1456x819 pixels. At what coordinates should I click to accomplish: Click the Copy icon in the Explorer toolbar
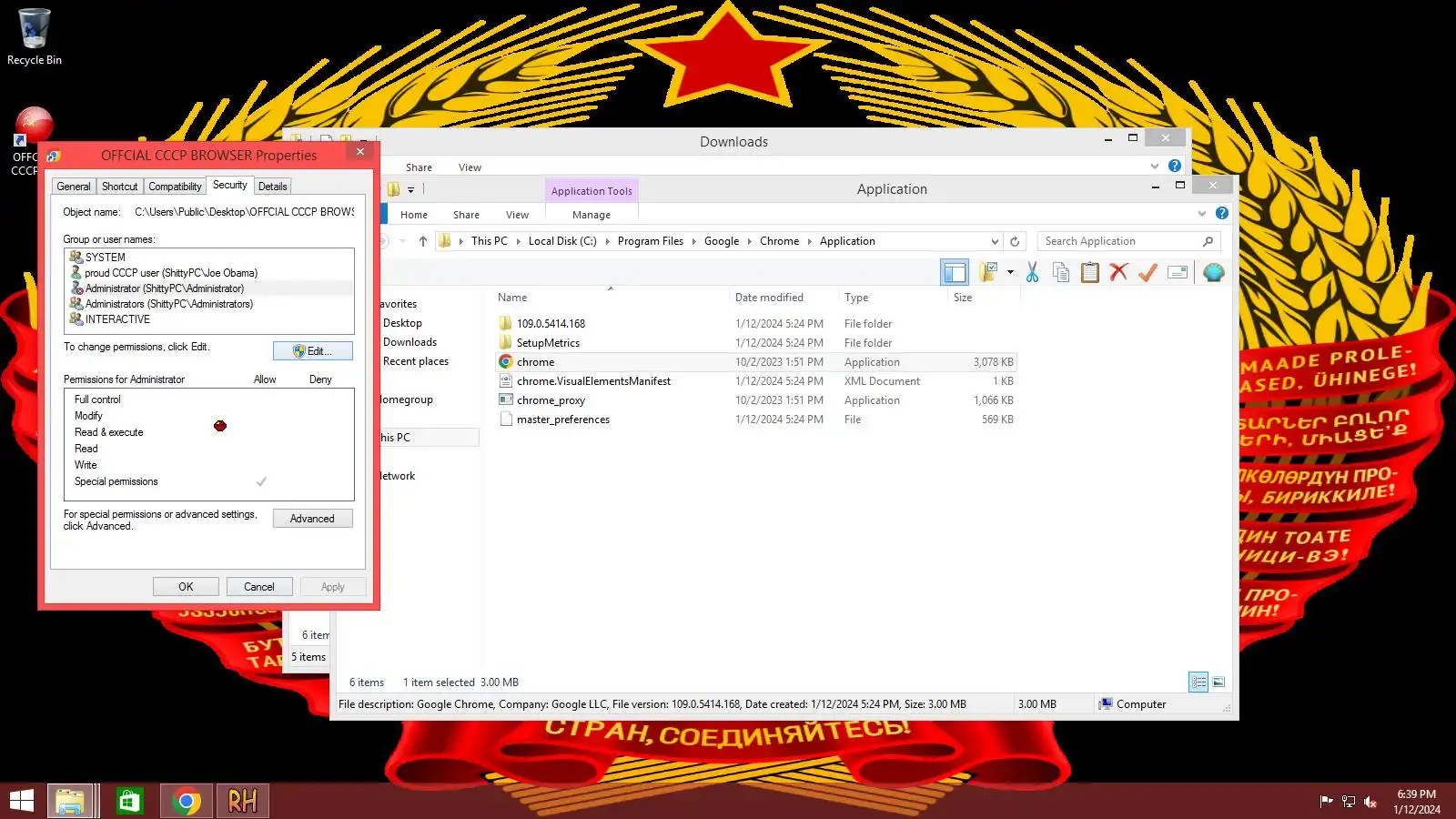pyautogui.click(x=1061, y=272)
